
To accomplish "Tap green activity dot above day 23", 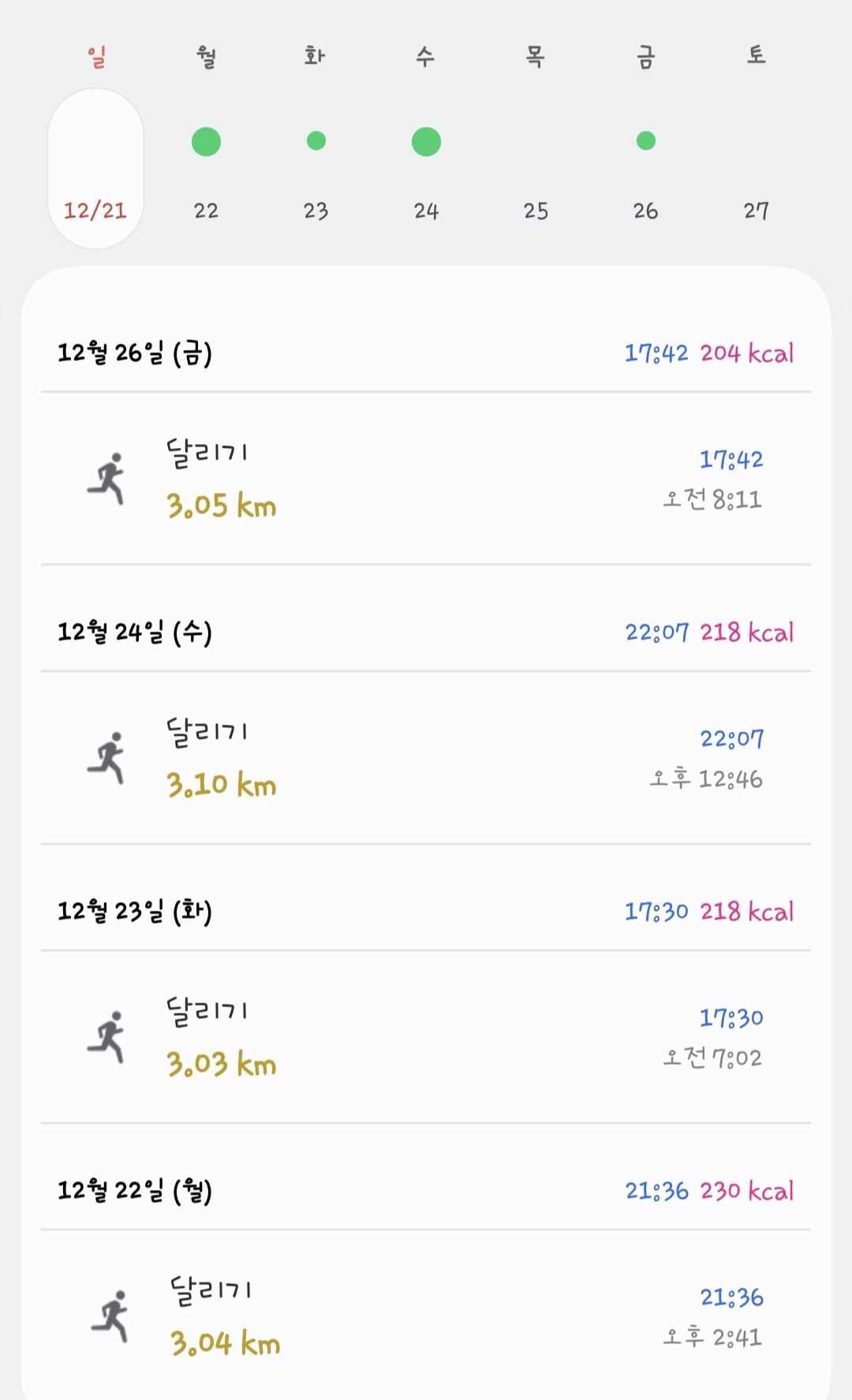I will 316,141.
